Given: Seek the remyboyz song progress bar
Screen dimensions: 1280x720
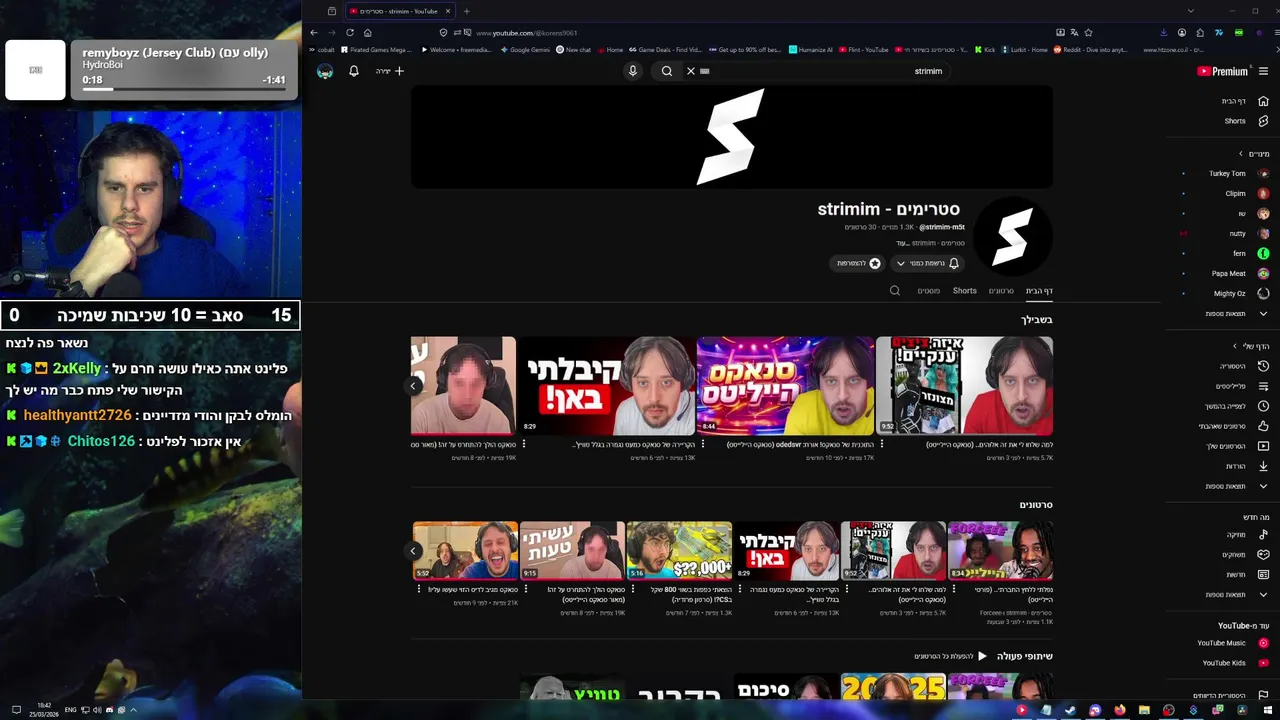Looking at the screenshot, I should [184, 89].
